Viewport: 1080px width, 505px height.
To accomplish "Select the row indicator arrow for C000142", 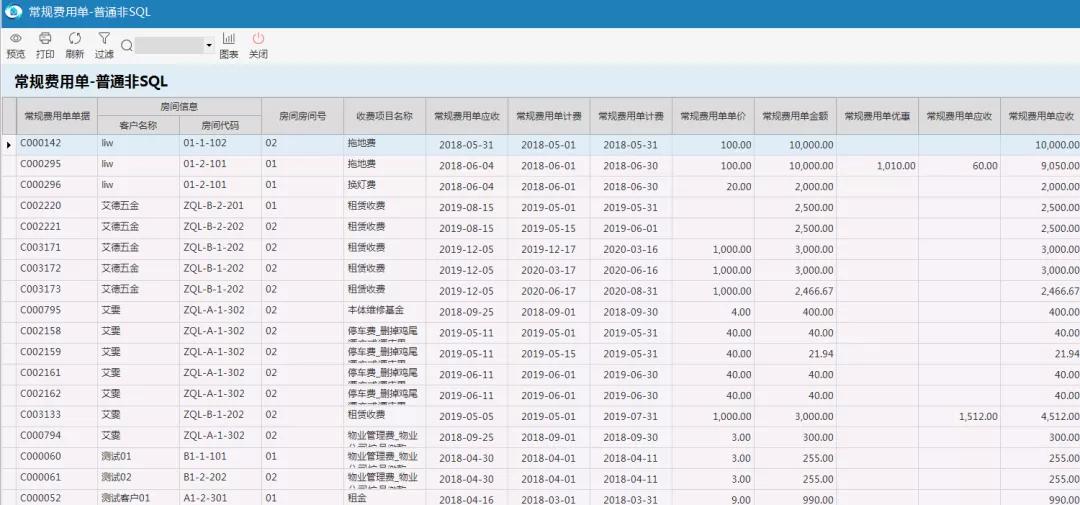I will pos(8,145).
